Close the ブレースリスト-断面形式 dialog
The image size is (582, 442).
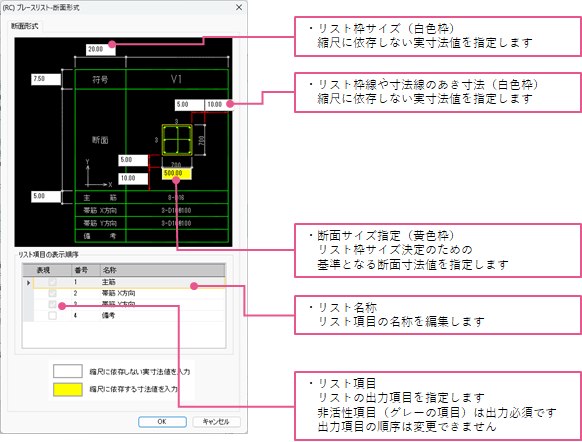pyautogui.click(x=239, y=7)
